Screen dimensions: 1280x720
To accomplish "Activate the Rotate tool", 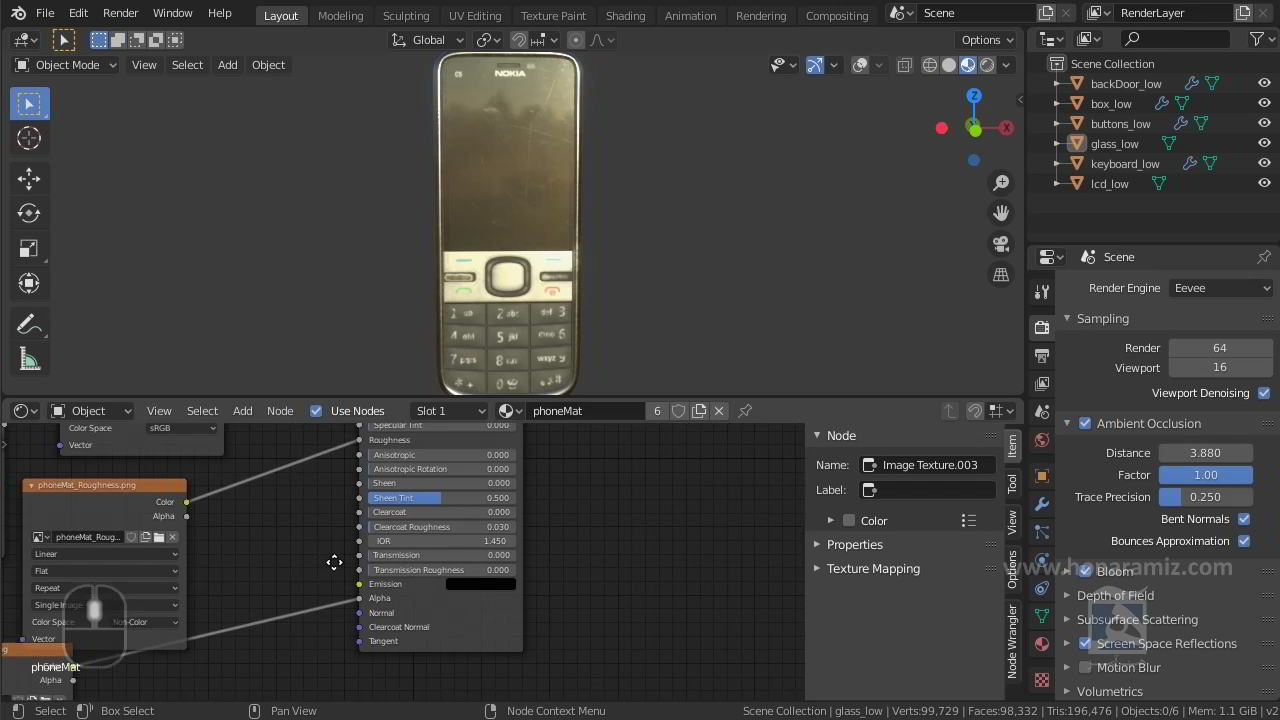I will [29, 213].
